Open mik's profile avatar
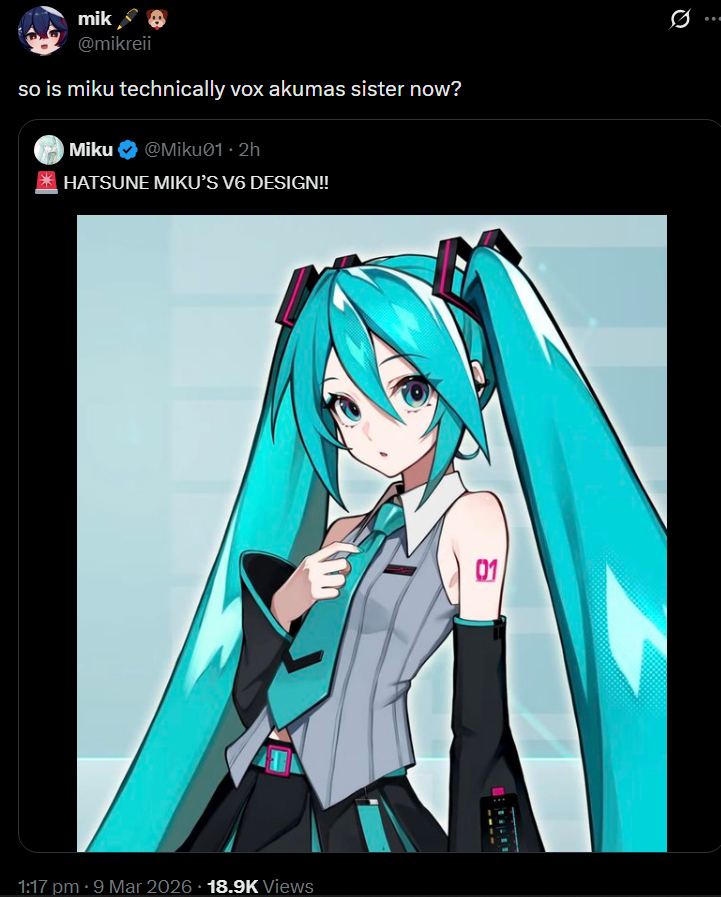 [x=43, y=31]
